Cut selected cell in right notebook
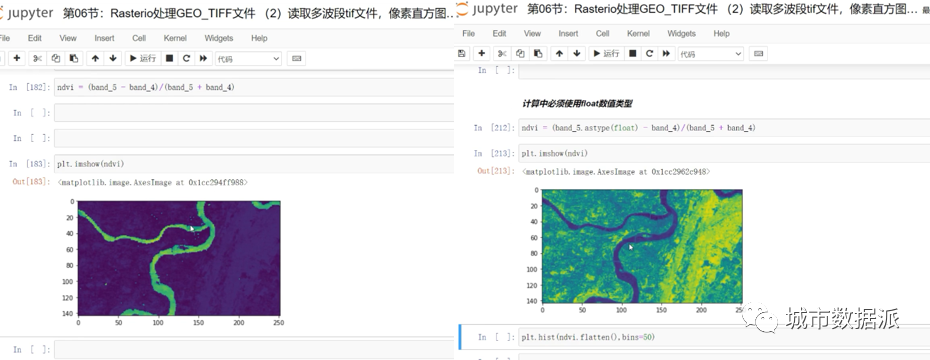This screenshot has height=360, width=930. [502, 53]
